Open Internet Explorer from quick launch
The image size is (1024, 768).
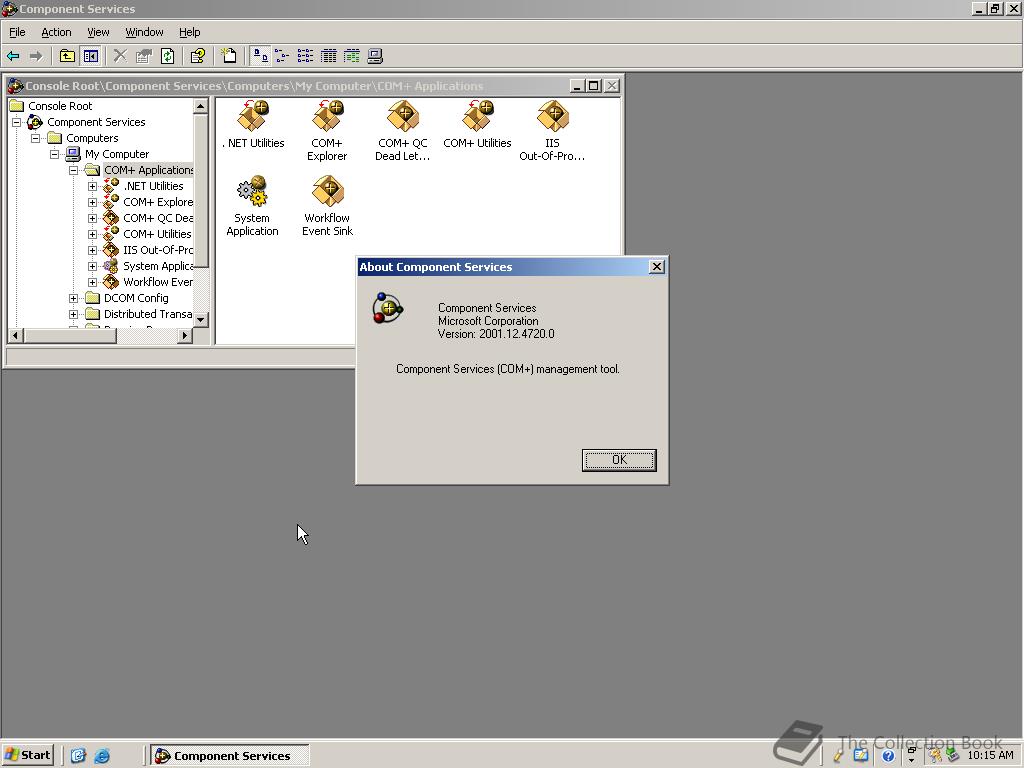pyautogui.click(x=102, y=756)
